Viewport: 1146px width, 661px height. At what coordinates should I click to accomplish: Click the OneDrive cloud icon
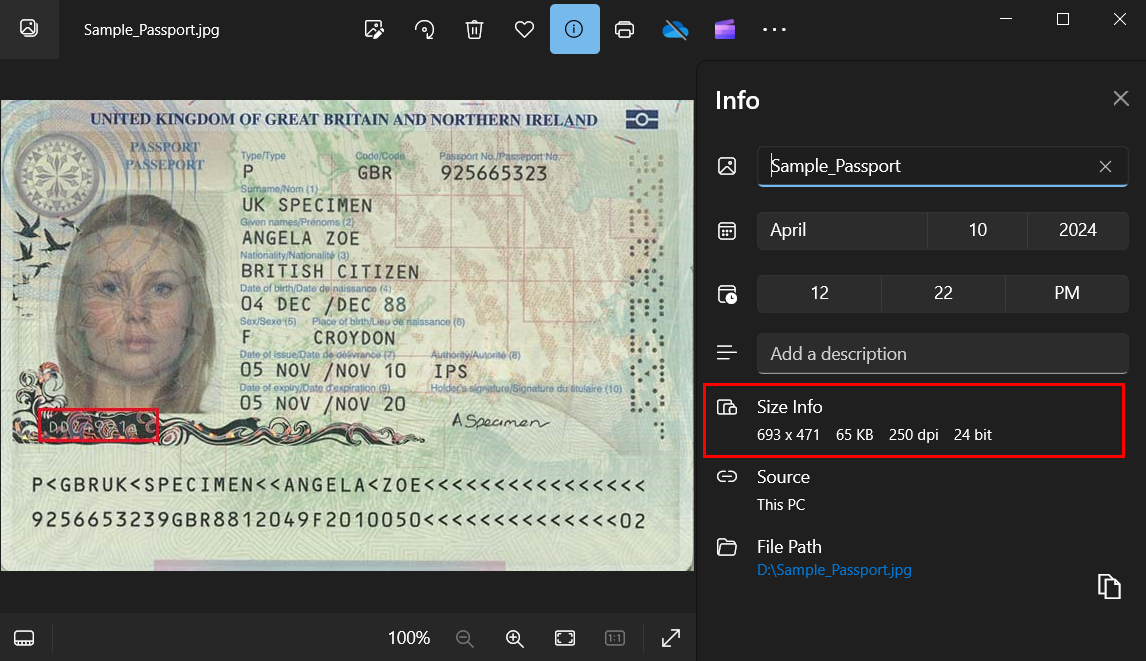tap(675, 29)
